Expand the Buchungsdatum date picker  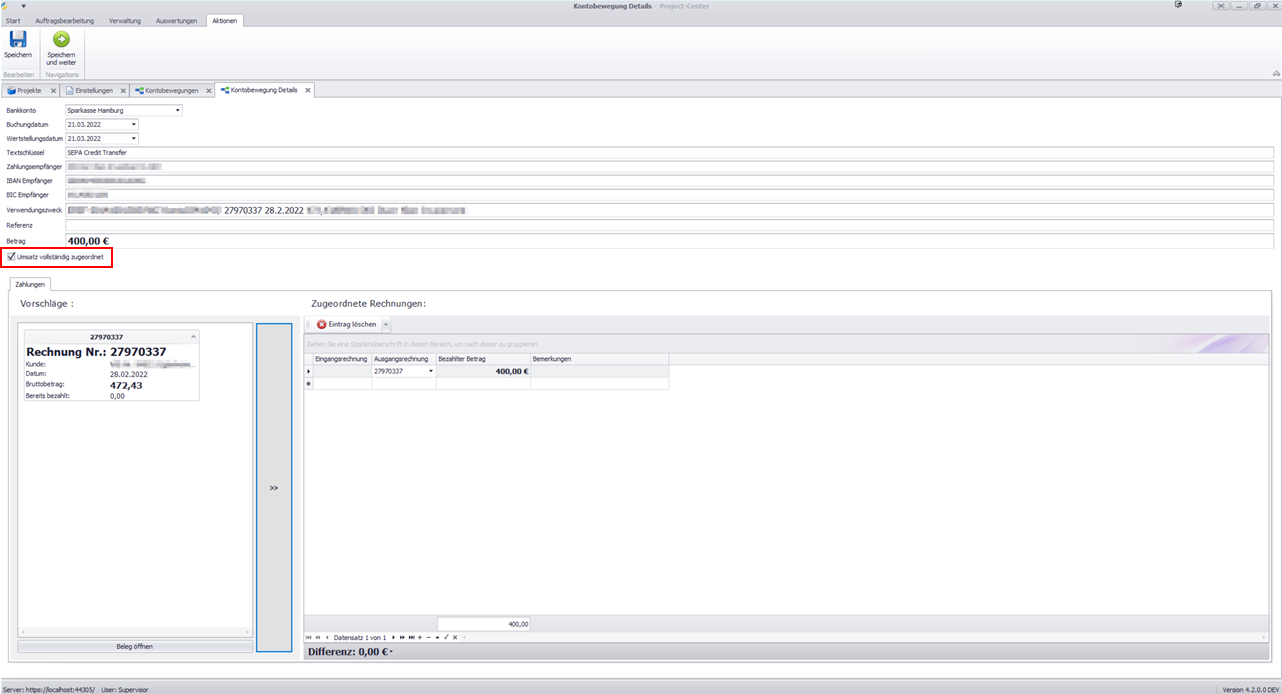[133, 125]
